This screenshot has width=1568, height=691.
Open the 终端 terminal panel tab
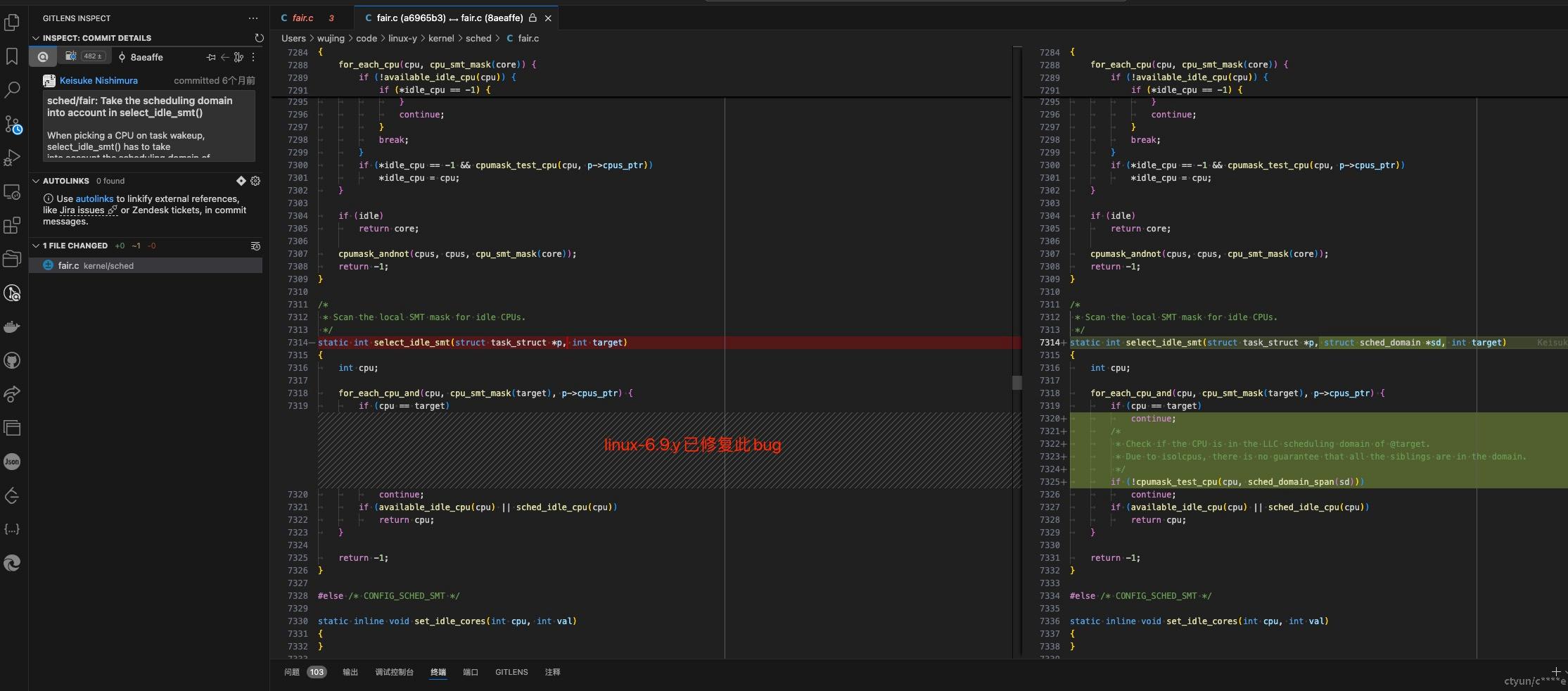point(438,672)
